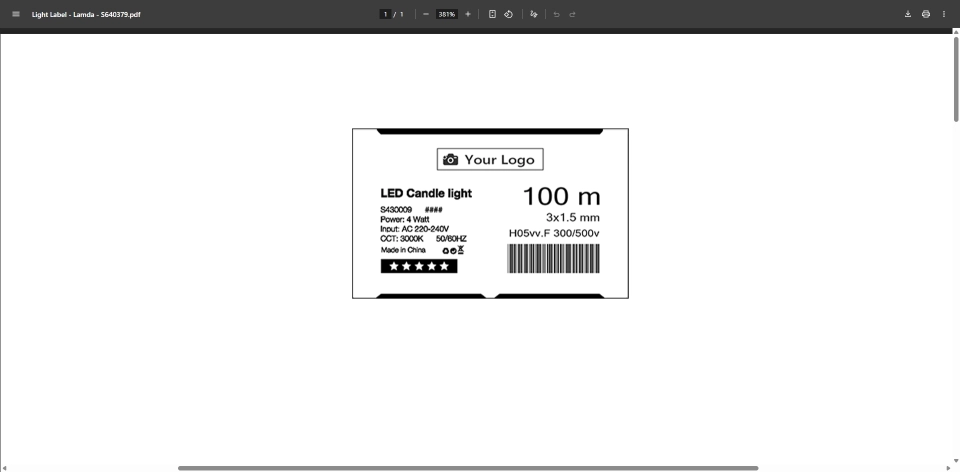
Task: Click the recycling symbols on the label
Action: tap(453, 250)
